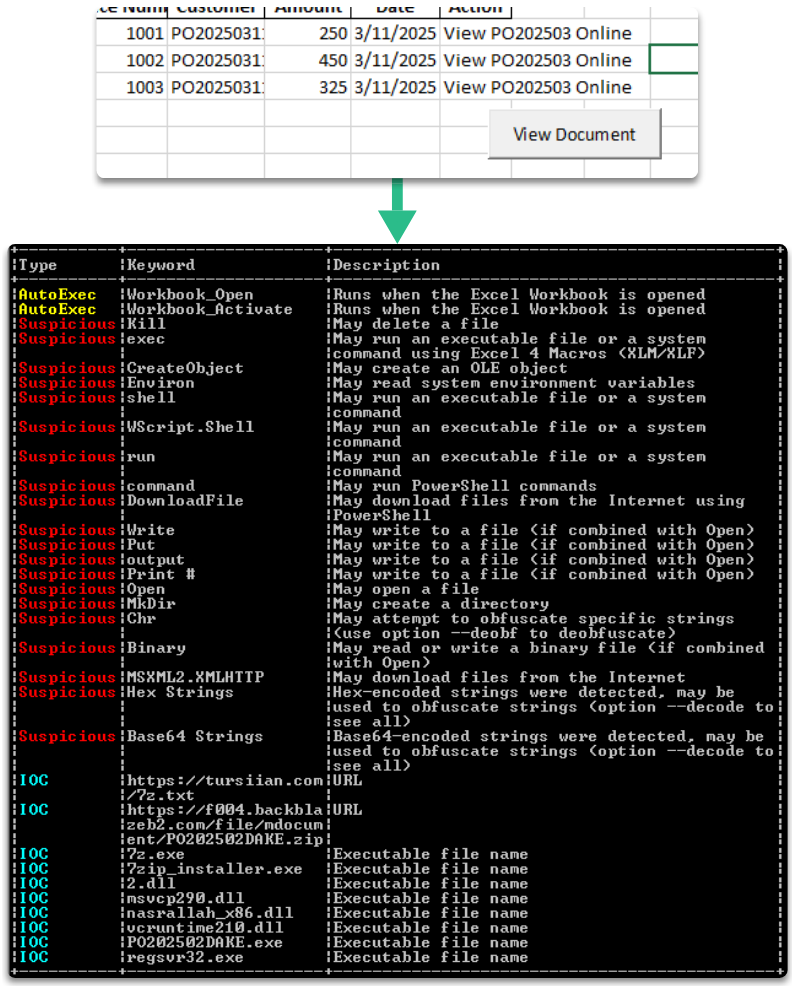The image size is (792, 986).
Task: Click the Keyword column header in terminal
Action: pos(161,265)
